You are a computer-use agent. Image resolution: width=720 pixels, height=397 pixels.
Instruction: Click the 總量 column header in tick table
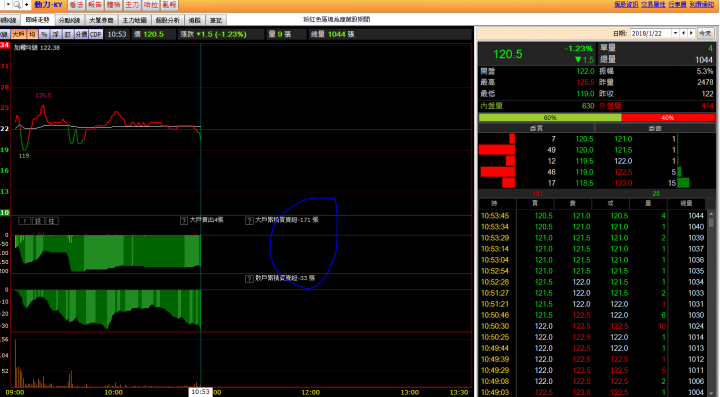point(686,203)
